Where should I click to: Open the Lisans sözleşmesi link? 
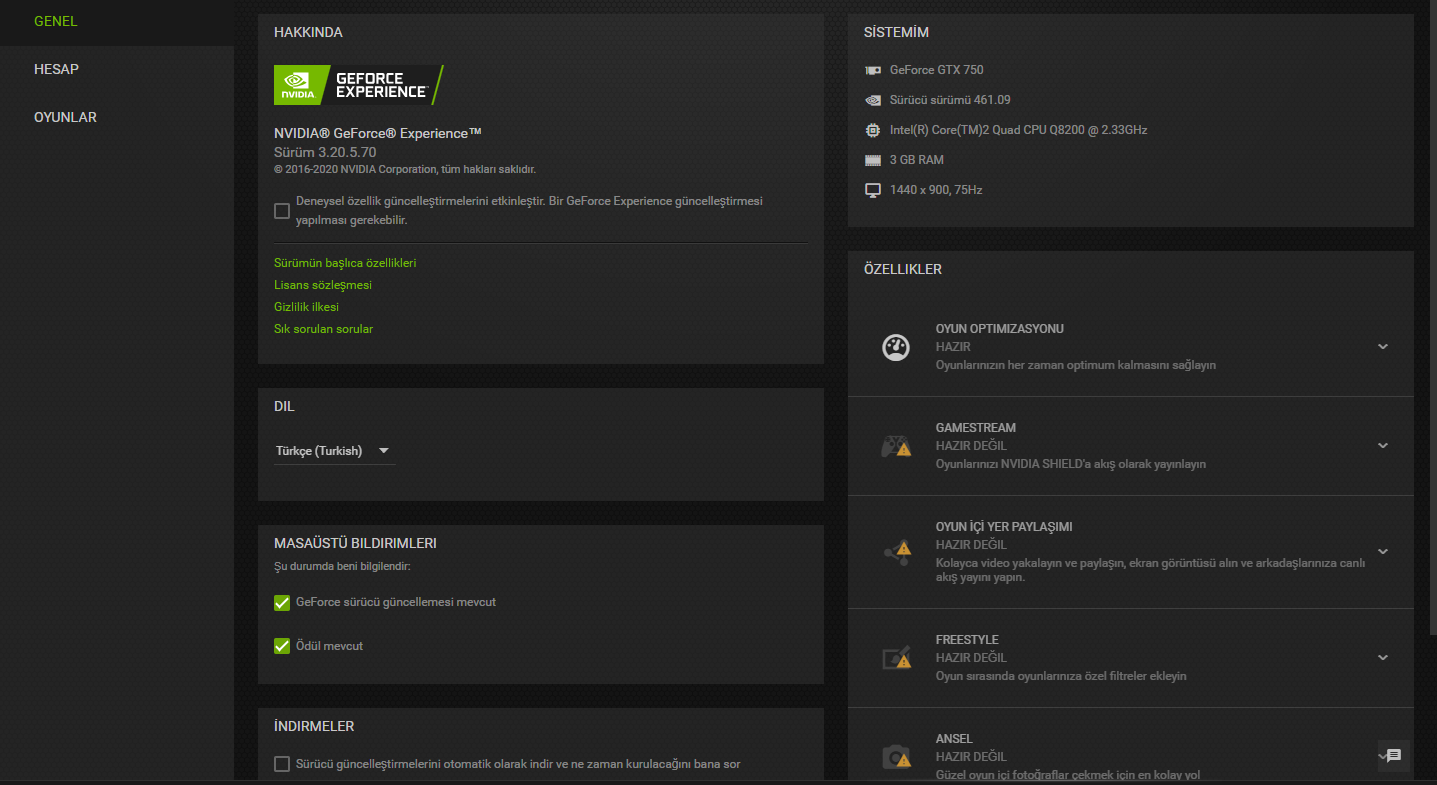tap(323, 285)
